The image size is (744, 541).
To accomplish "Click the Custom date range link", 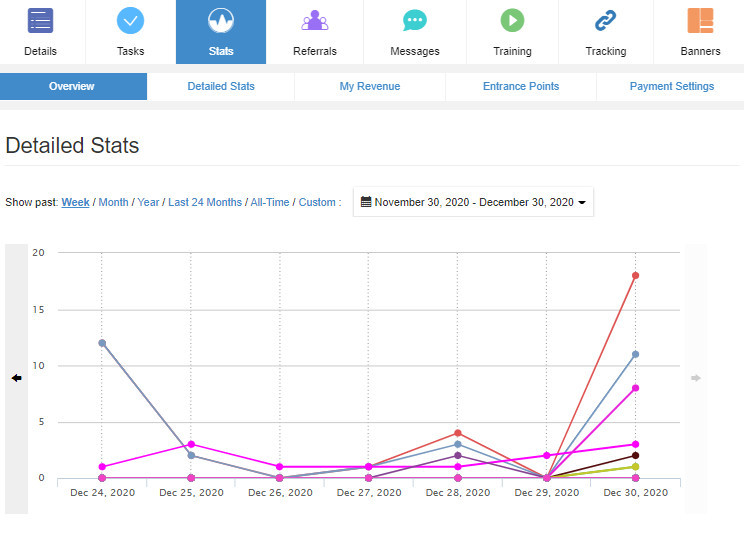I will click(x=317, y=202).
